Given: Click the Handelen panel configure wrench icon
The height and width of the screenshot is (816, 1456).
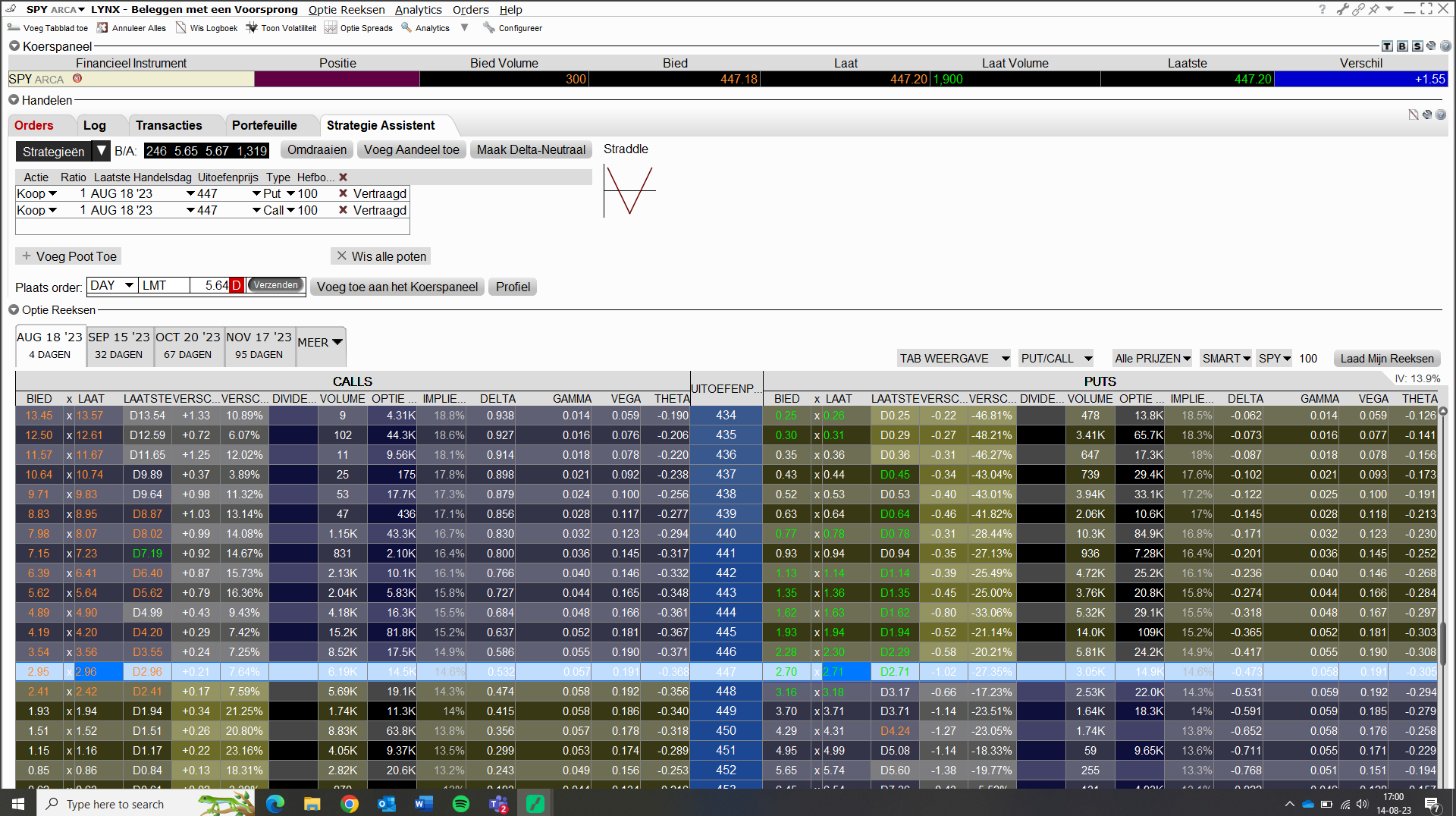Looking at the screenshot, I should pos(1427,115).
